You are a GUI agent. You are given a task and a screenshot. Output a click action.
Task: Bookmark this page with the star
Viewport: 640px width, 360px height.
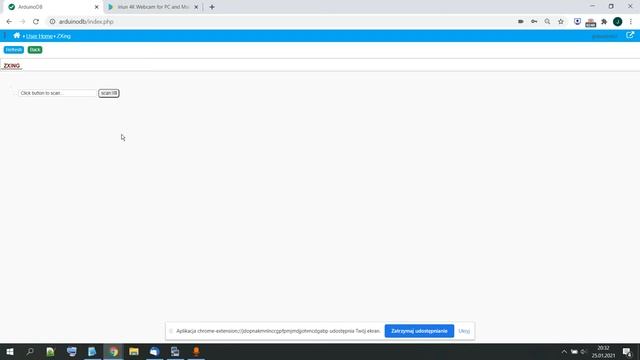[561, 22]
